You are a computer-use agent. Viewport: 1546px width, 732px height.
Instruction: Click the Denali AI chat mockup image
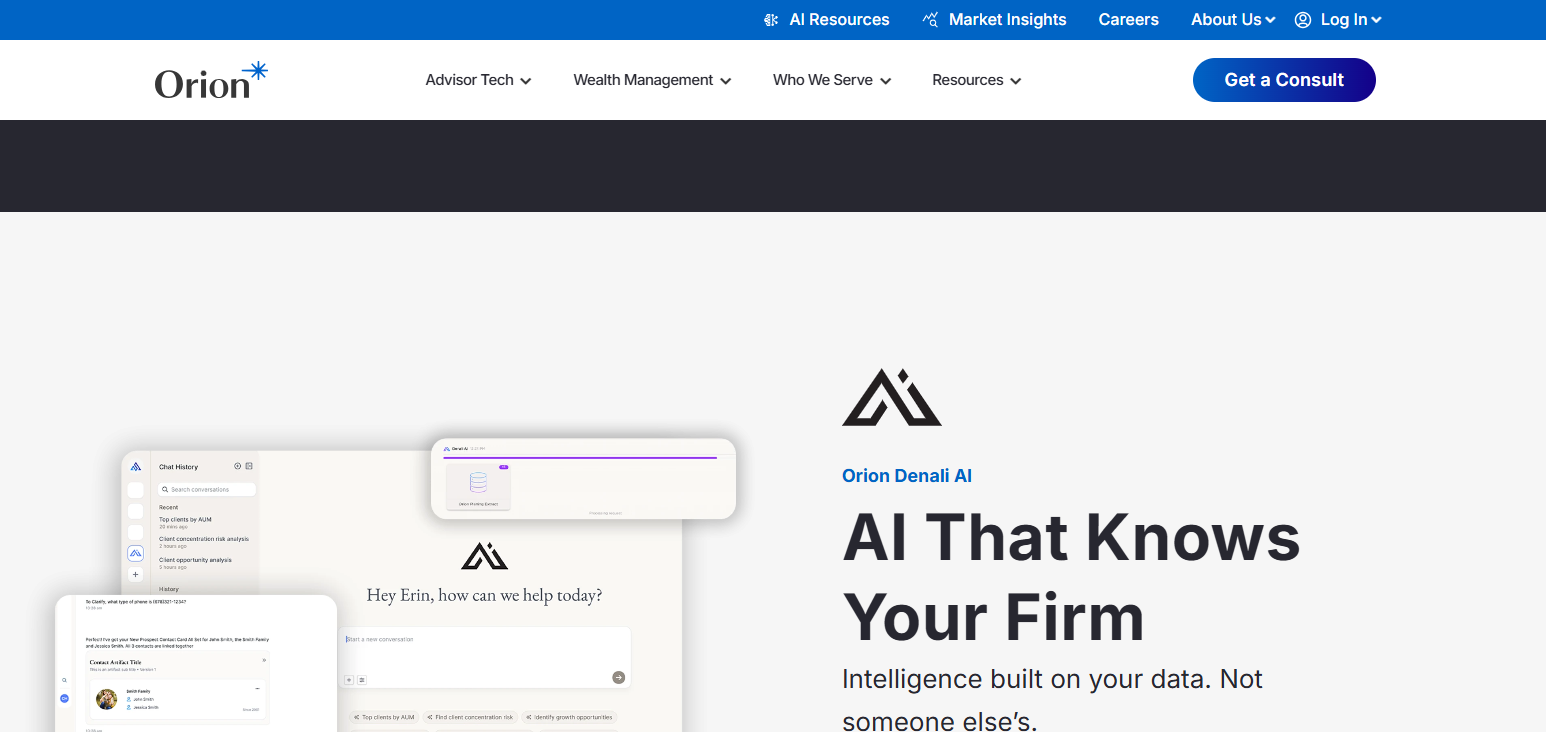(x=402, y=592)
